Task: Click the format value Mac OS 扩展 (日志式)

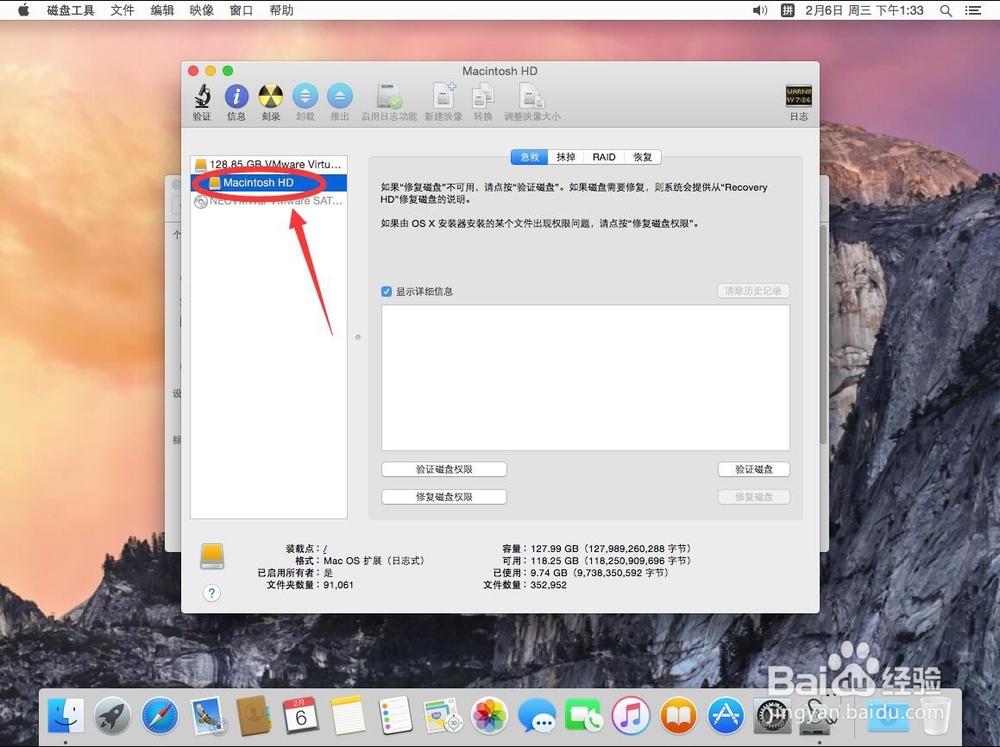Action: pos(374,561)
